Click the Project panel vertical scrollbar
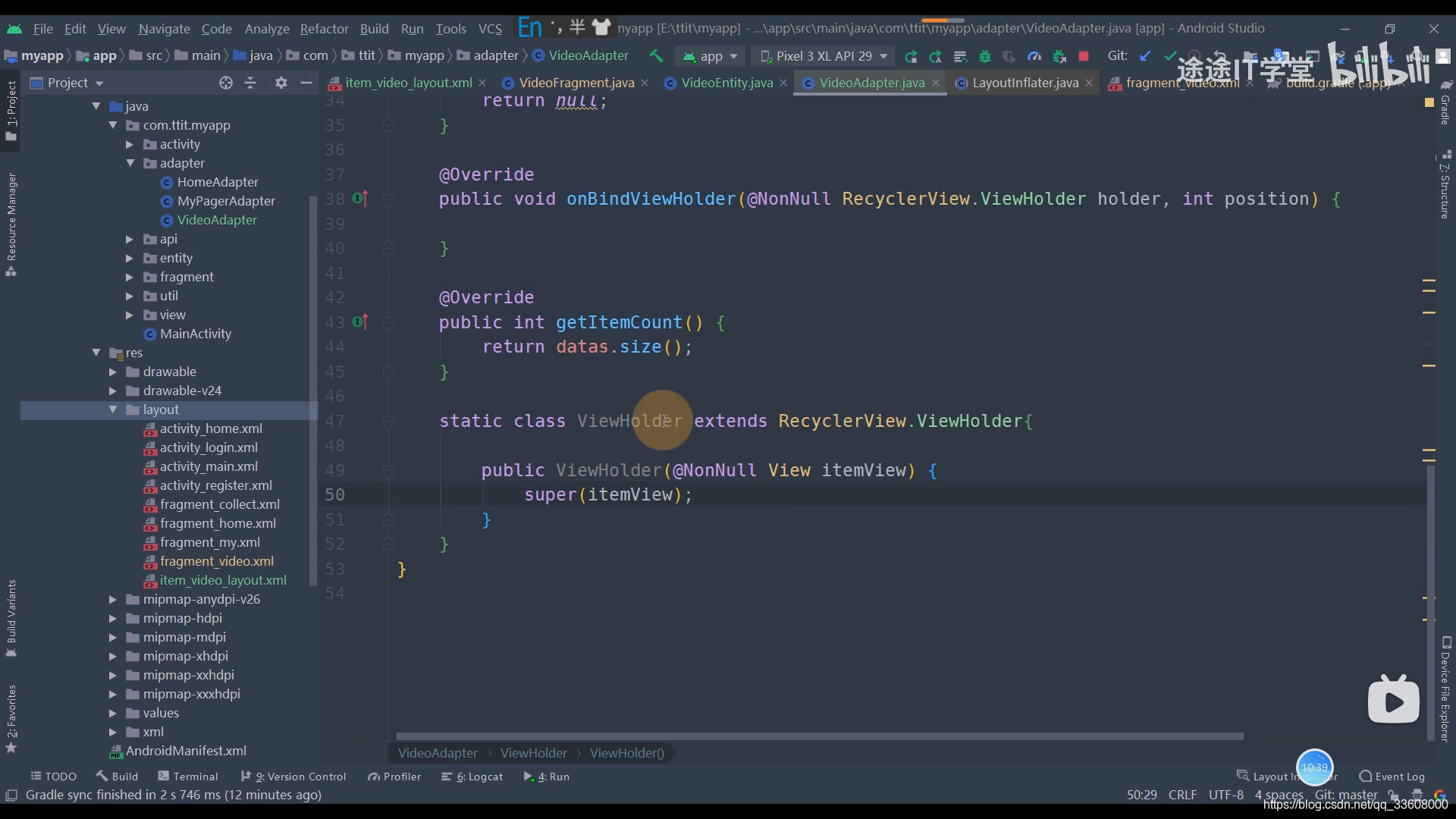This screenshot has height=819, width=1456. [x=312, y=391]
